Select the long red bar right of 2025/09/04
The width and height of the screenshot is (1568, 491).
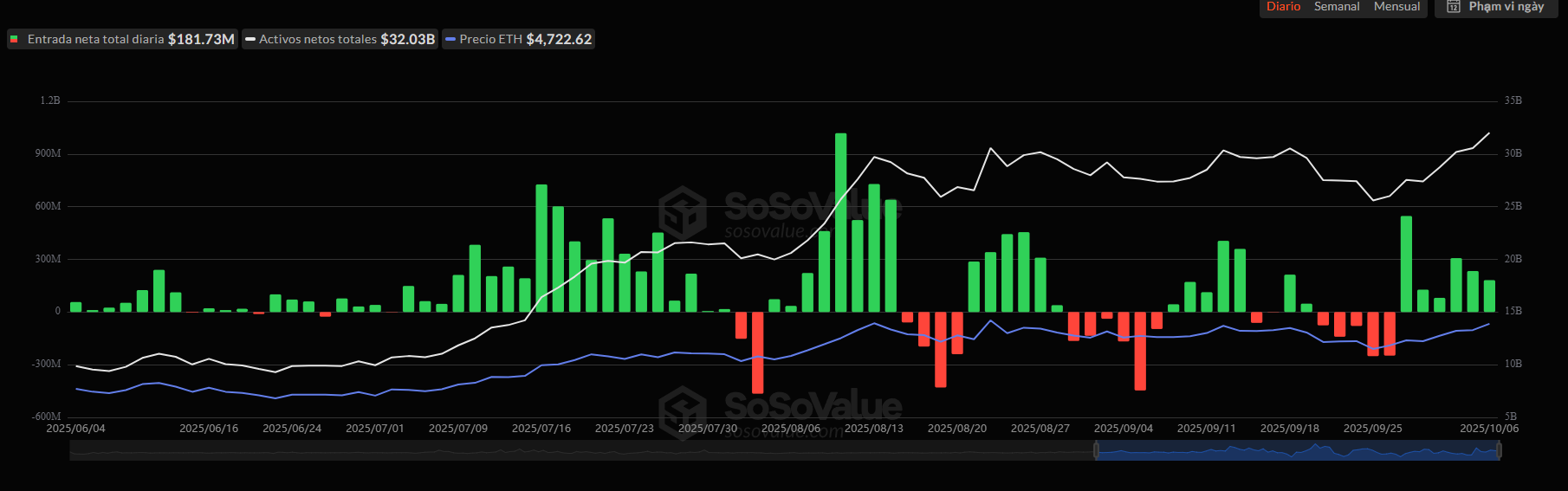[1140, 351]
